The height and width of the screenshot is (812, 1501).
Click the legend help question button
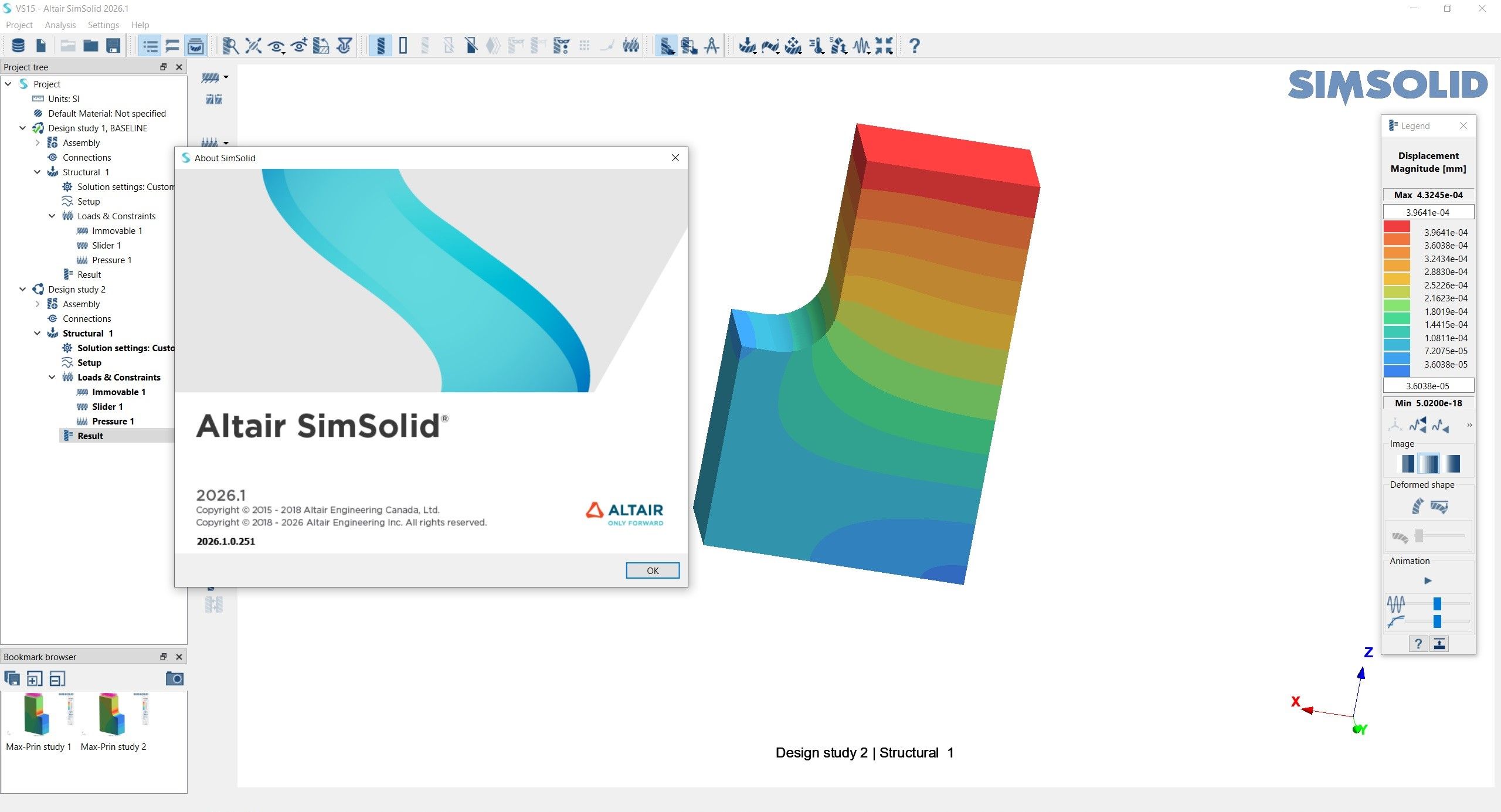coord(1418,644)
